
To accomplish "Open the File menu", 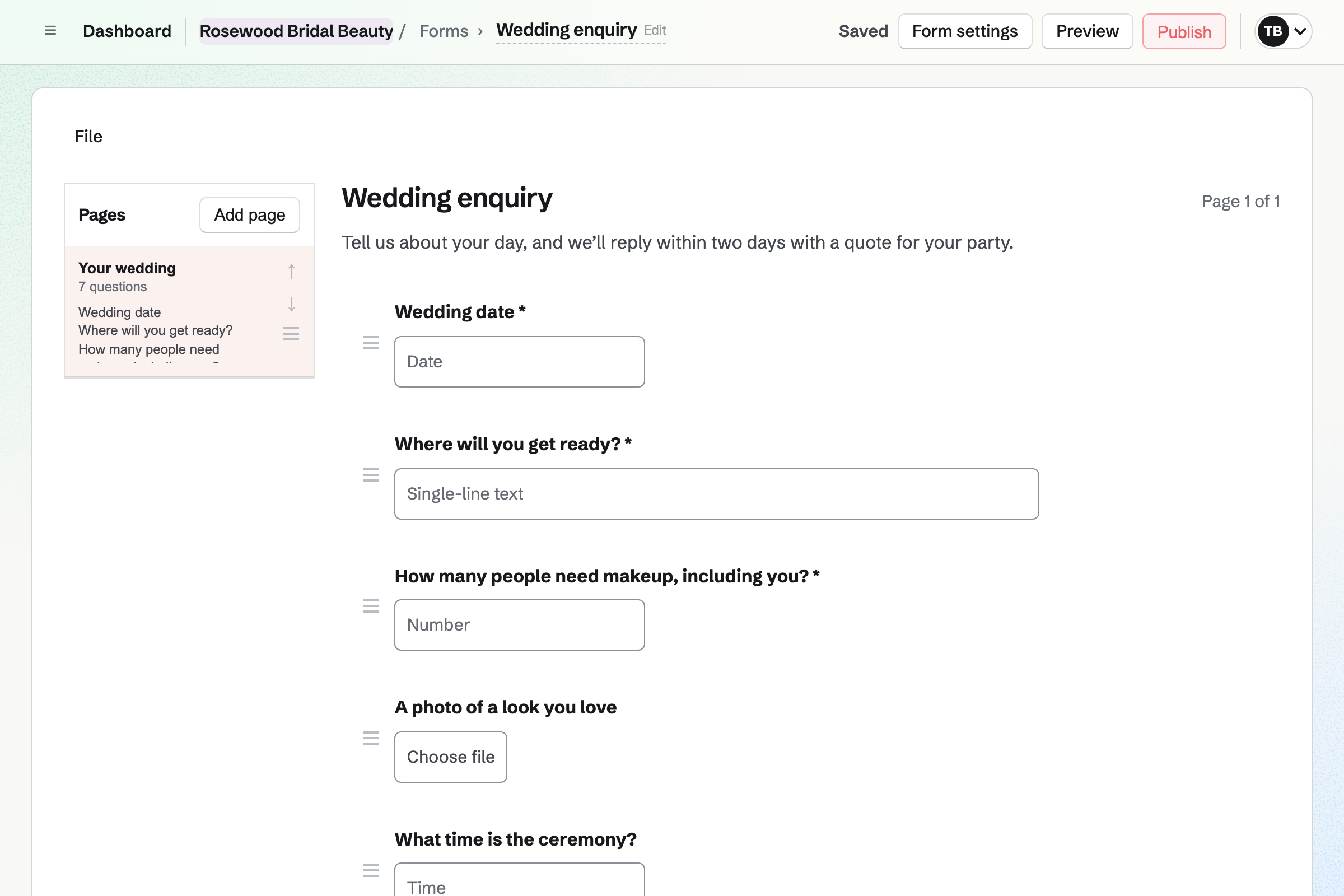I will pyautogui.click(x=88, y=137).
